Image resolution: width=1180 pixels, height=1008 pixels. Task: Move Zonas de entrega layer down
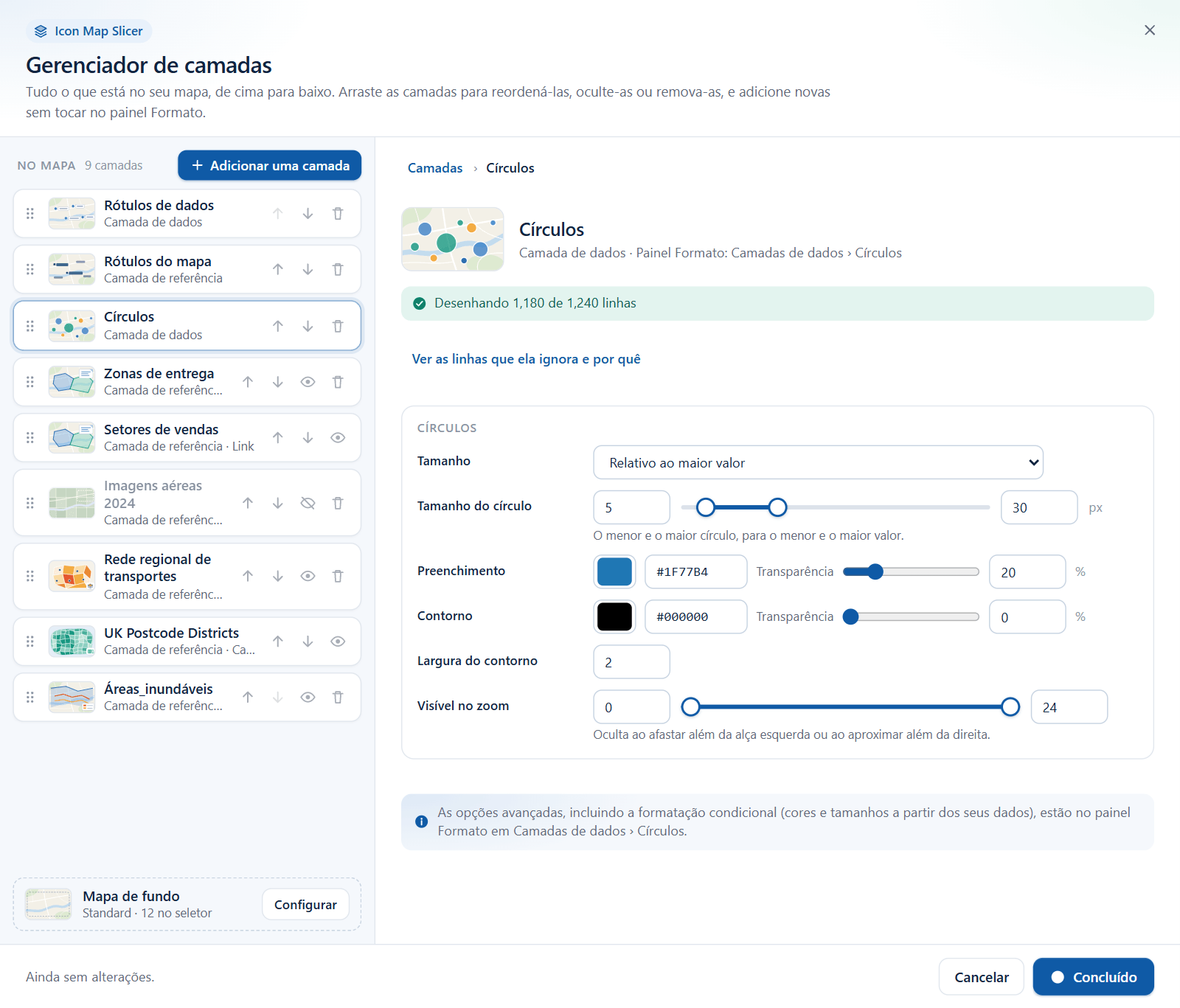pyautogui.click(x=277, y=382)
